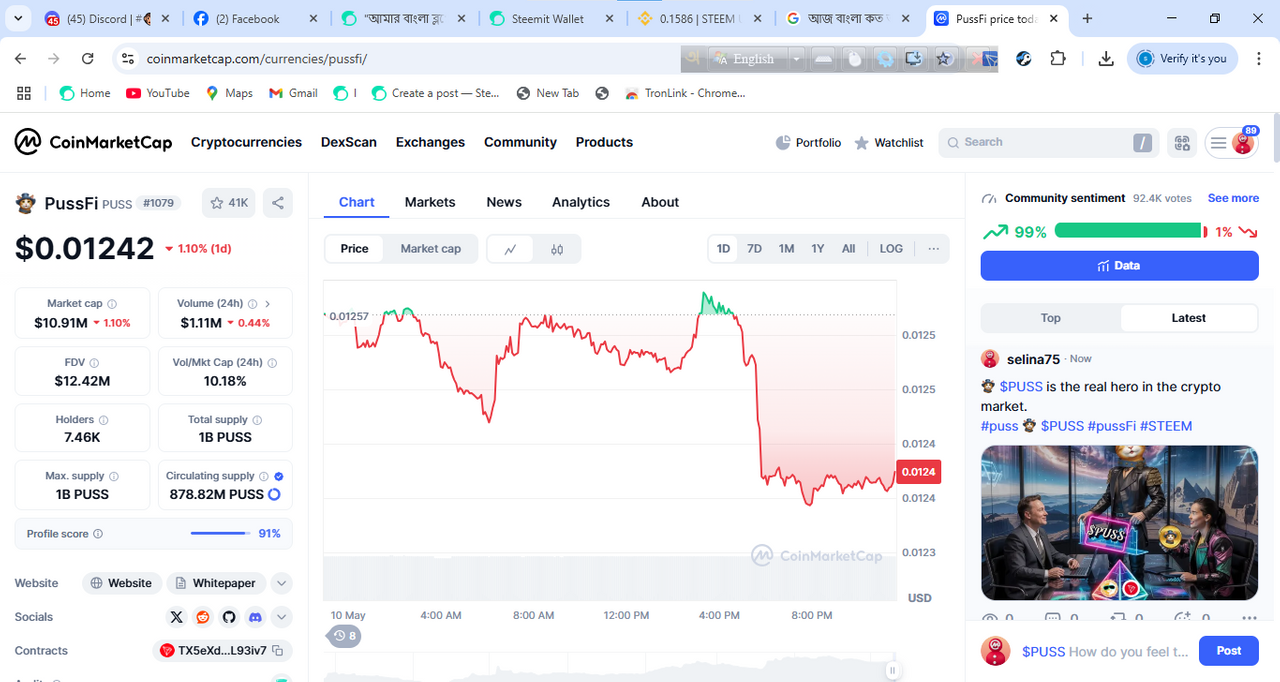
Task: Click the Post button
Action: pos(1229,651)
